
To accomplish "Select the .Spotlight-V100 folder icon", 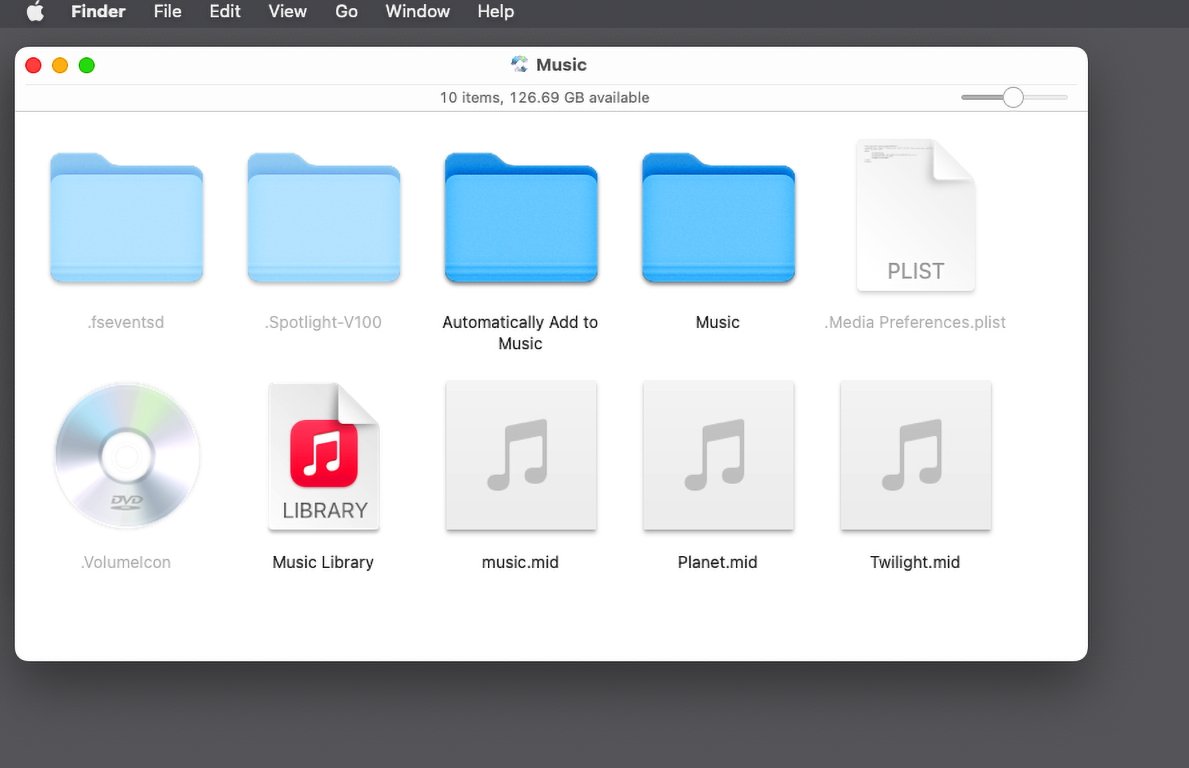I will coord(323,218).
